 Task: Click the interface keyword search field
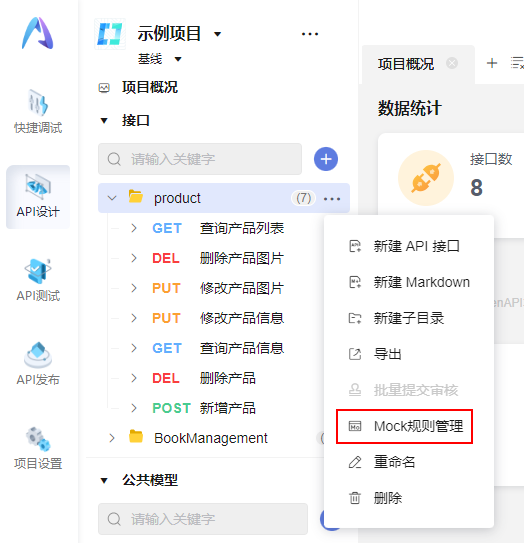click(x=200, y=159)
